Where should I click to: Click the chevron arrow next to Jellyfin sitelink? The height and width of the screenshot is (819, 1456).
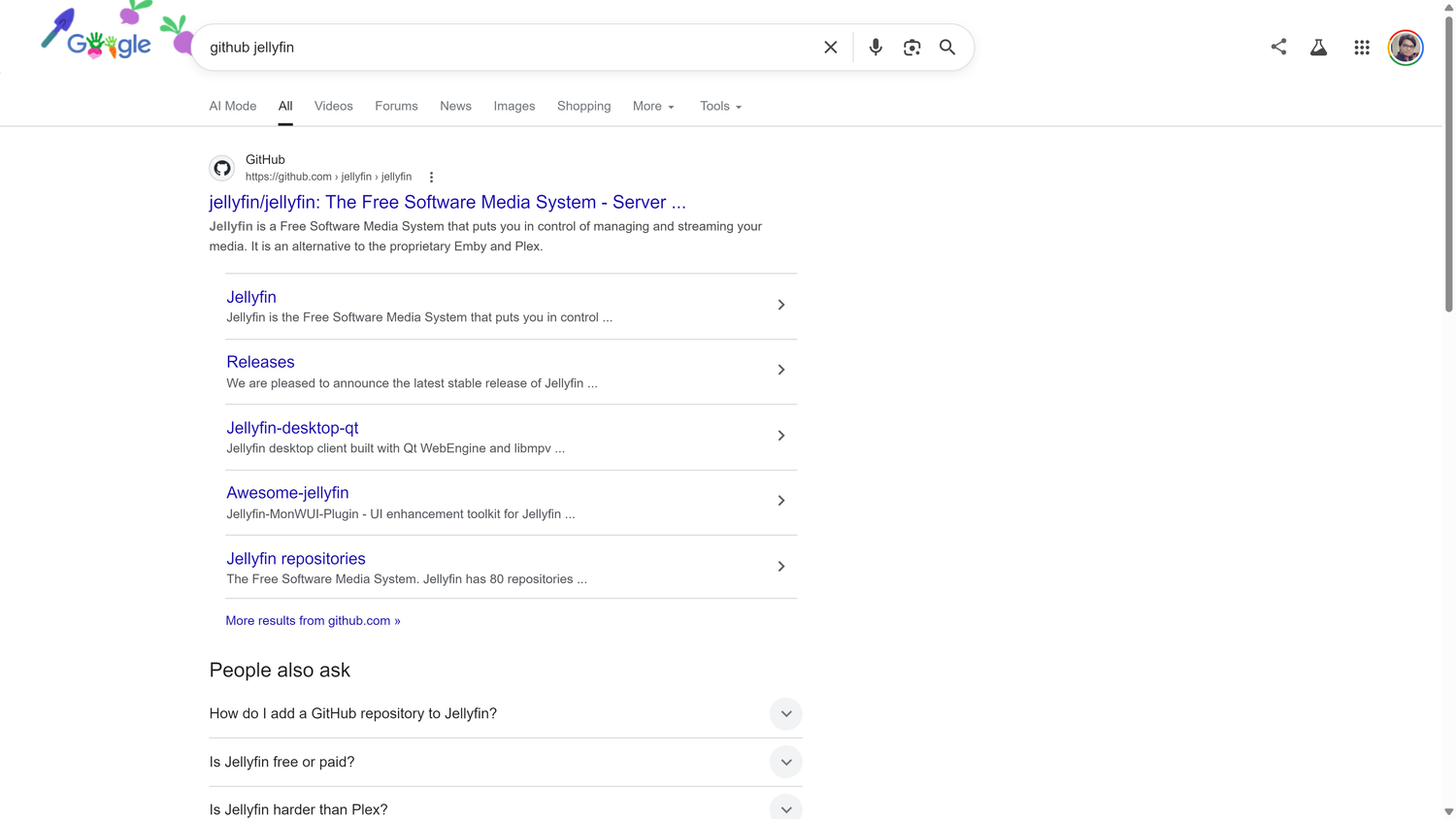coord(780,305)
